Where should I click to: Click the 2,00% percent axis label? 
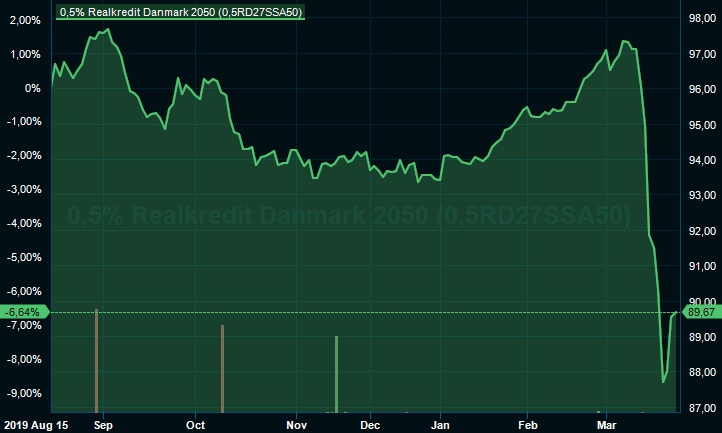(x=25, y=19)
